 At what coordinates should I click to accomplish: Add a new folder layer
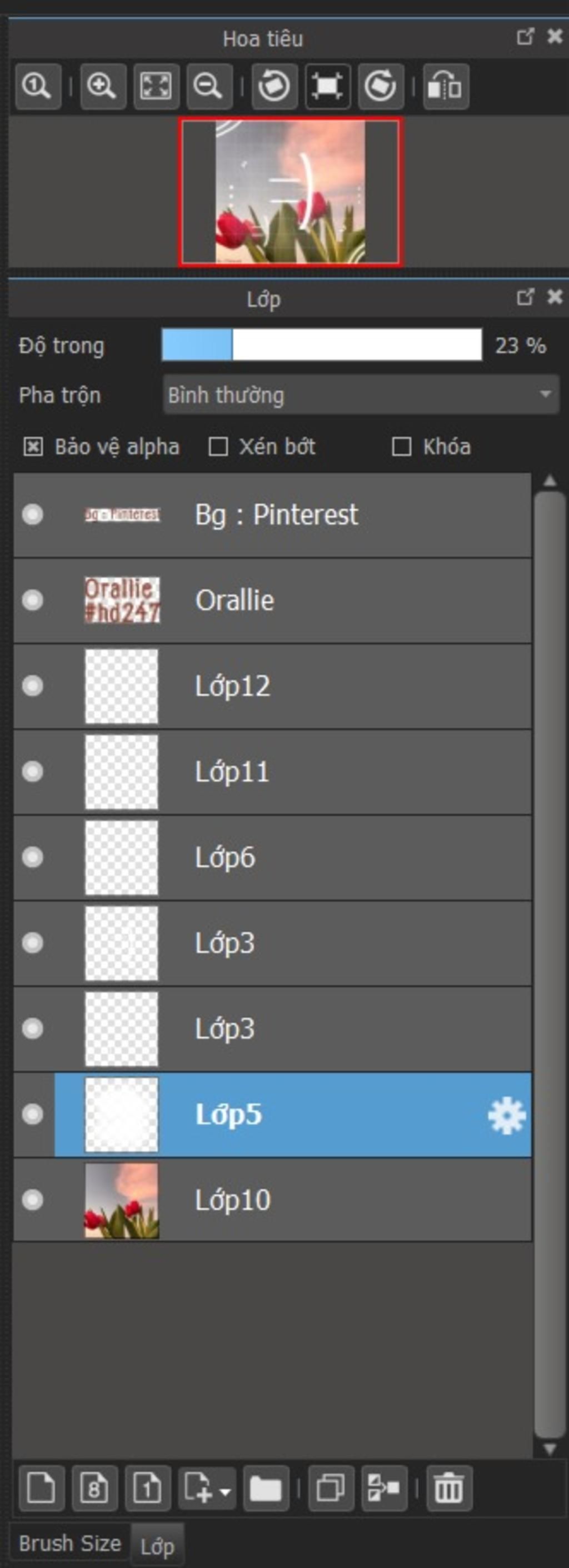[x=266, y=1488]
